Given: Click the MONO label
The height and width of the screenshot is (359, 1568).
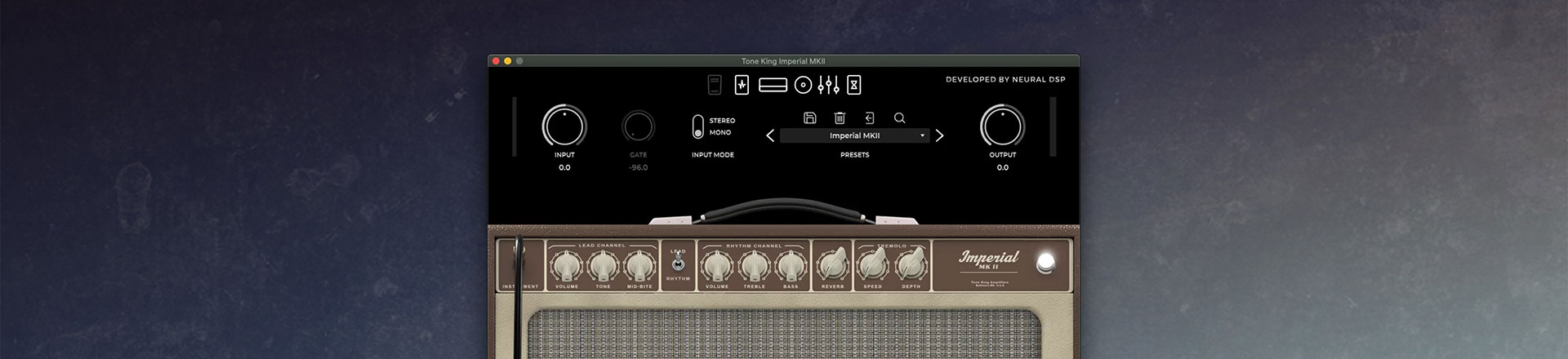Looking at the screenshot, I should click(720, 132).
